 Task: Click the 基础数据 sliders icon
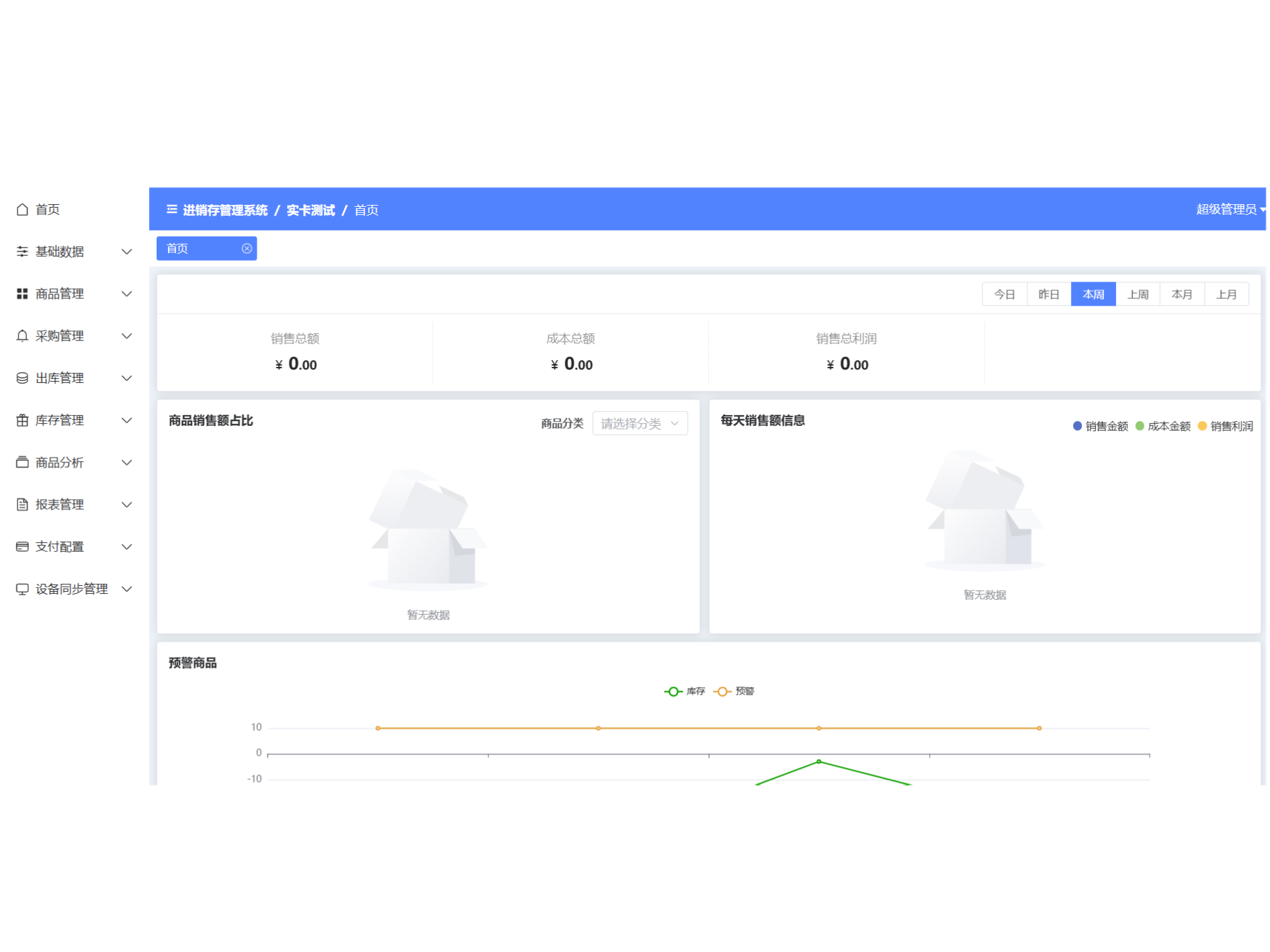coord(22,252)
